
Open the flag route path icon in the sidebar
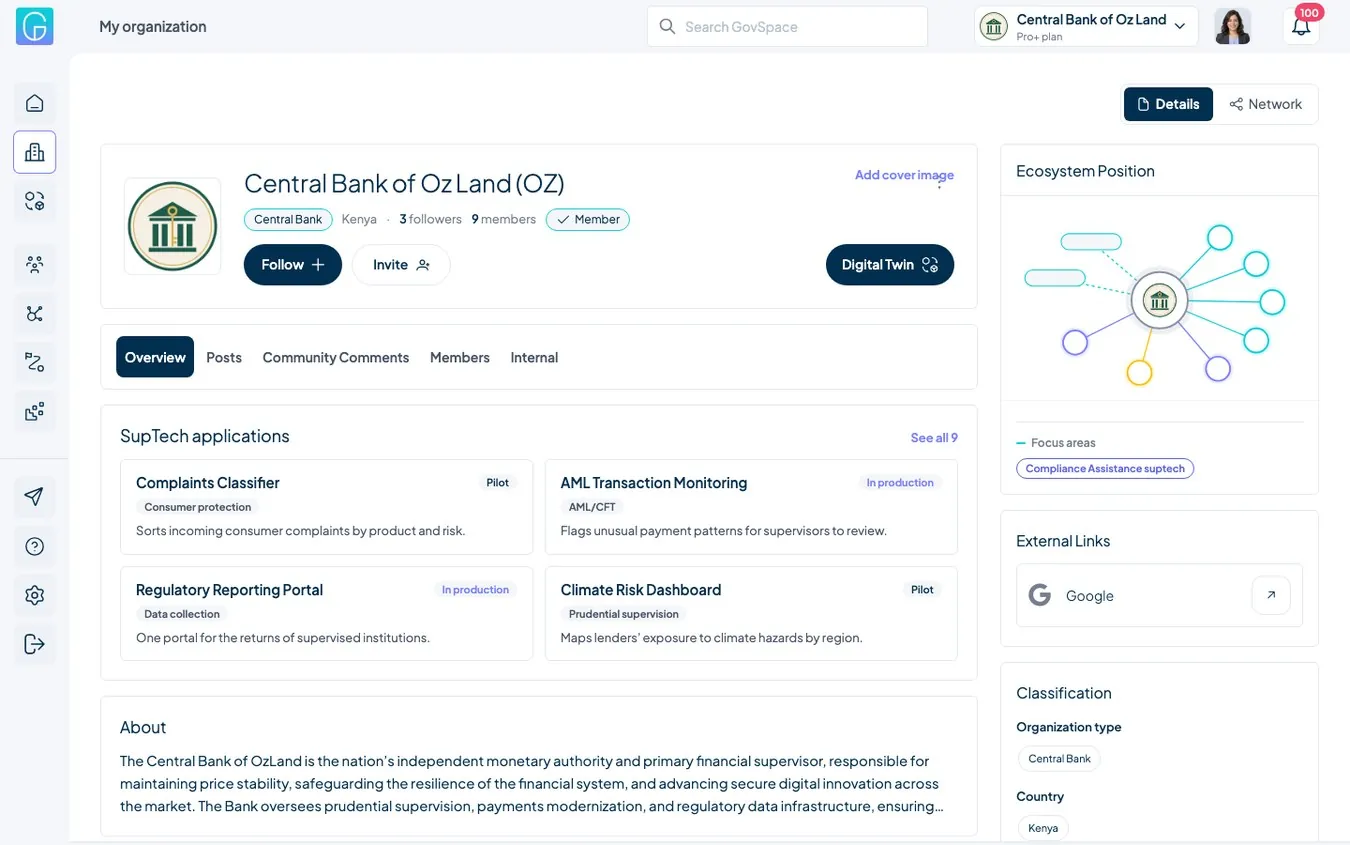point(35,363)
